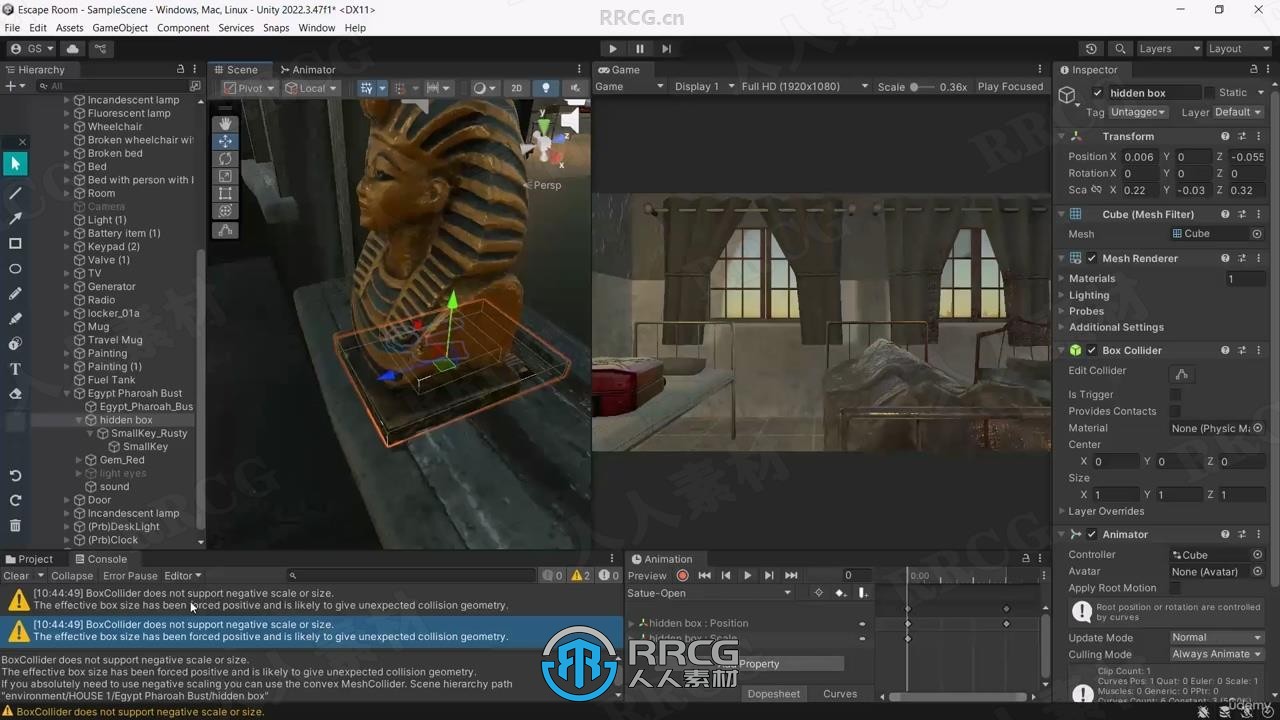Disable the Box Collider component checkbox
Screen dimensions: 1280x720
(x=1092, y=350)
